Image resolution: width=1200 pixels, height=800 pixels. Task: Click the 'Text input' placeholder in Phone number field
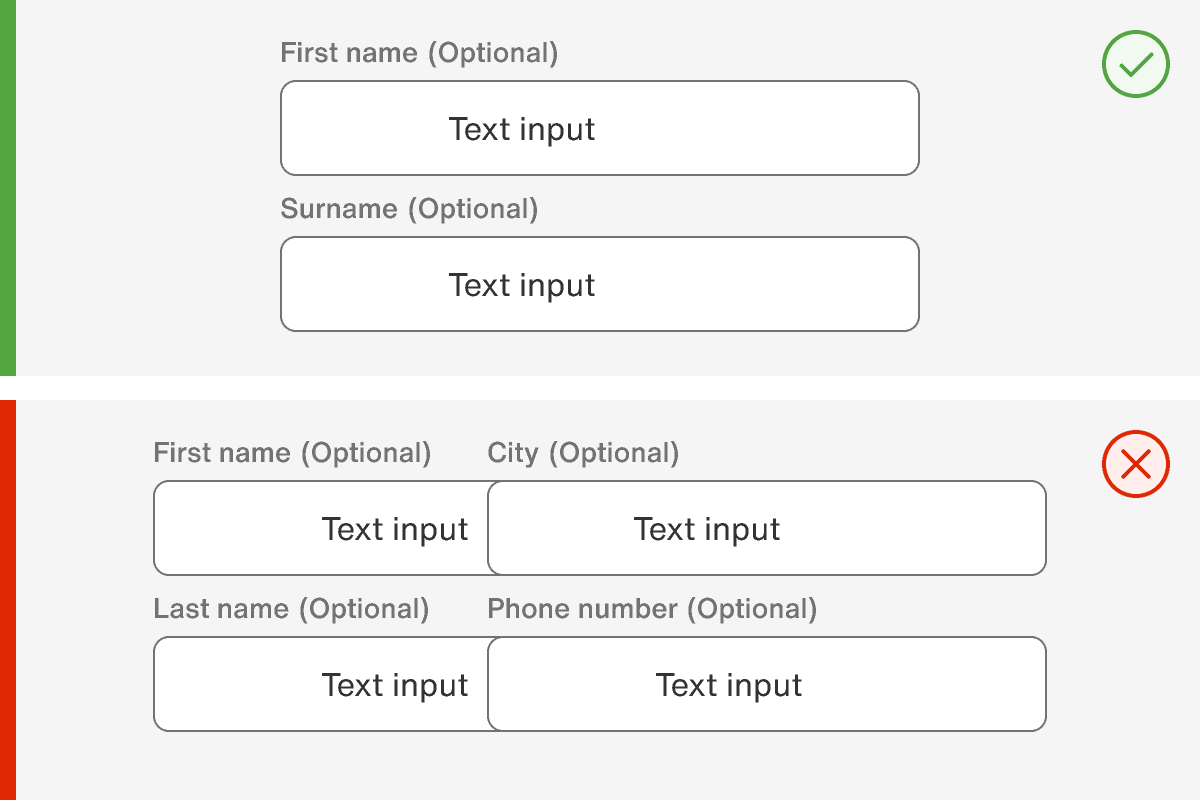729,685
